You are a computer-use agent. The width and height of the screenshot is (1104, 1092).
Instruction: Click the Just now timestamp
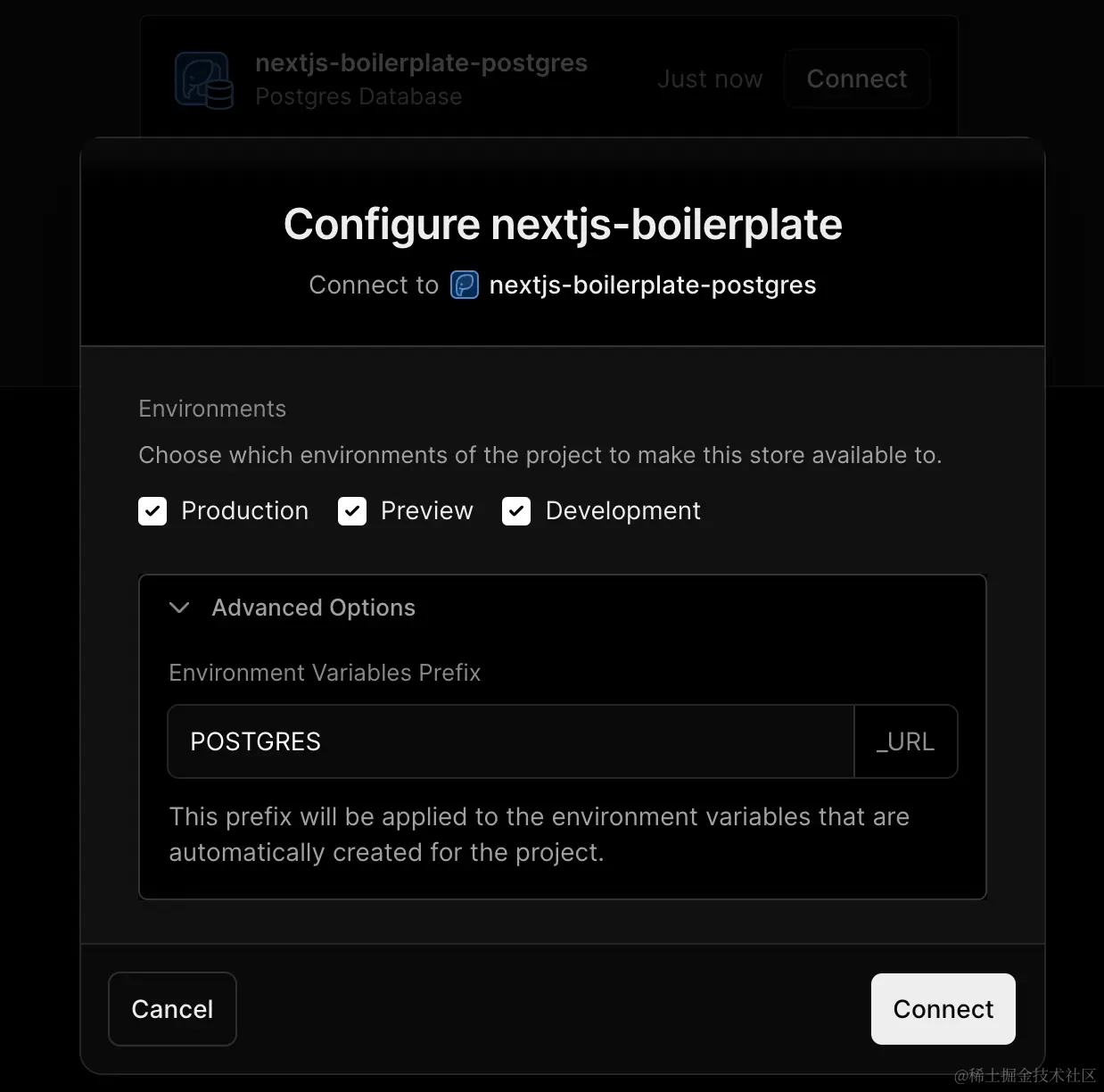[710, 79]
